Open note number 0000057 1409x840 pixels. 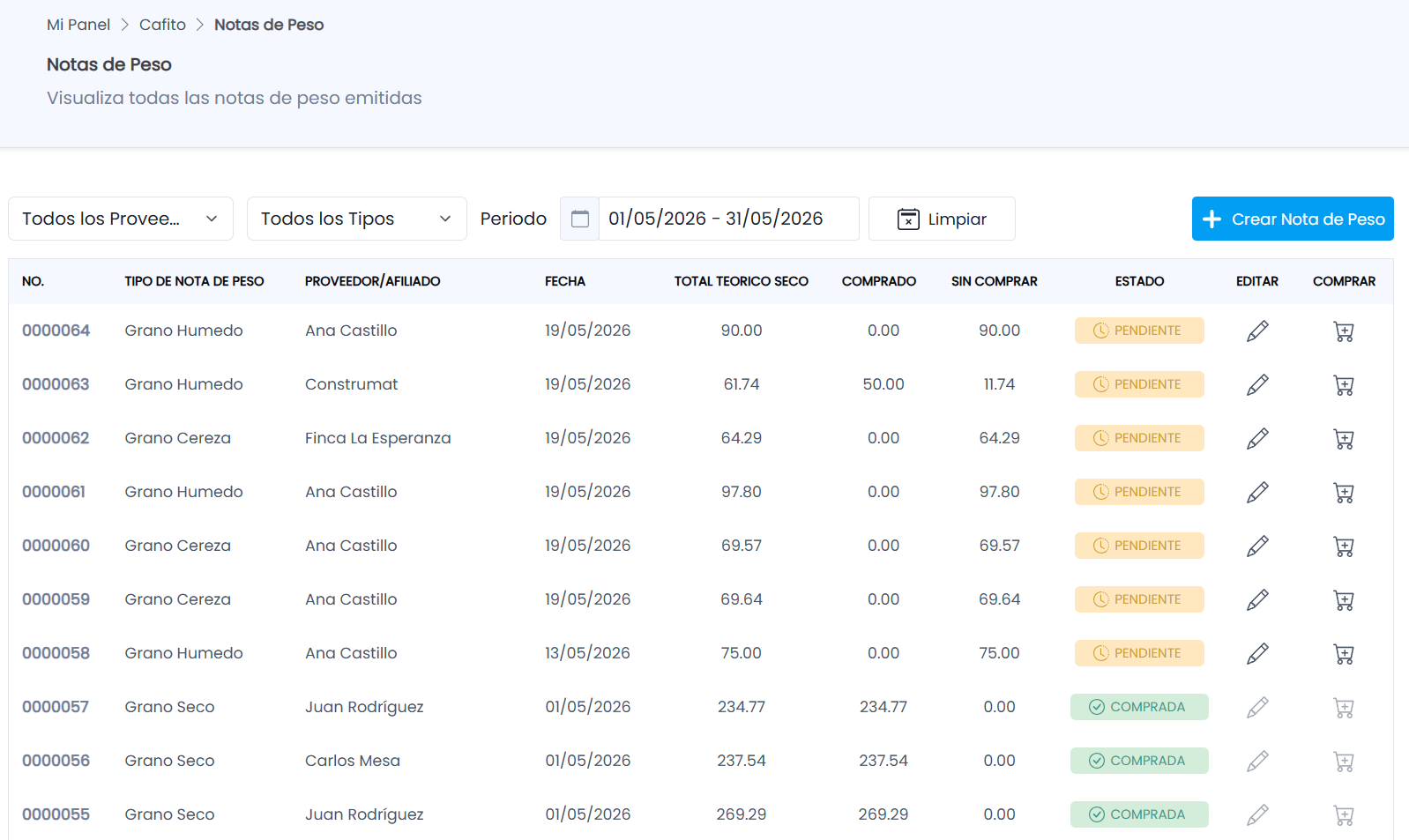[56, 707]
